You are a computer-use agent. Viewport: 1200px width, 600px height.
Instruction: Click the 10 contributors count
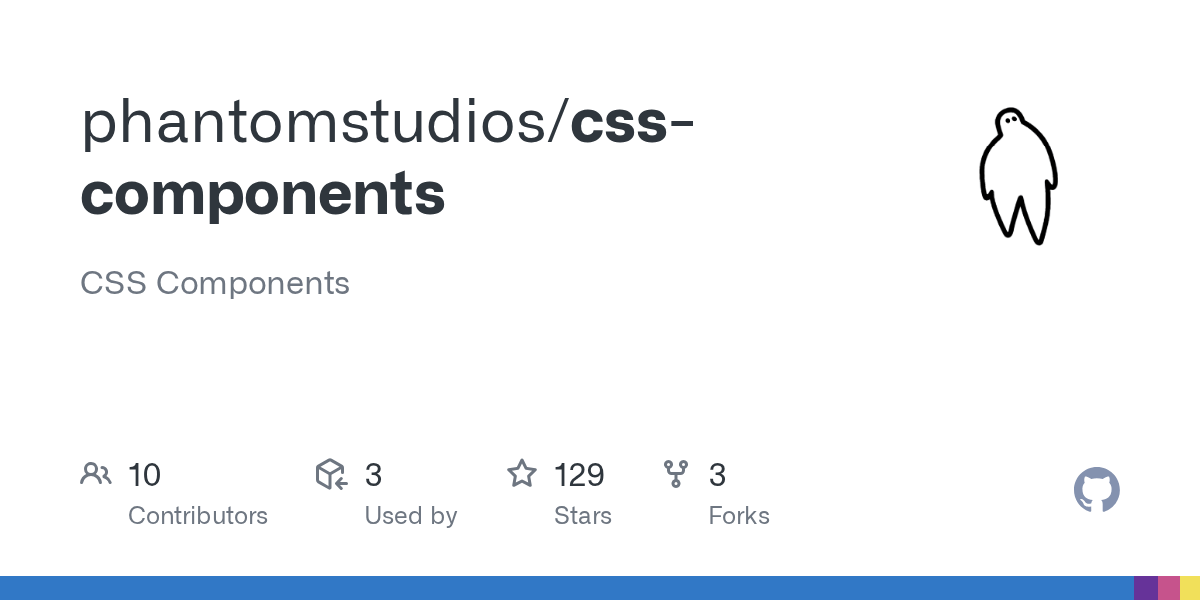144,475
